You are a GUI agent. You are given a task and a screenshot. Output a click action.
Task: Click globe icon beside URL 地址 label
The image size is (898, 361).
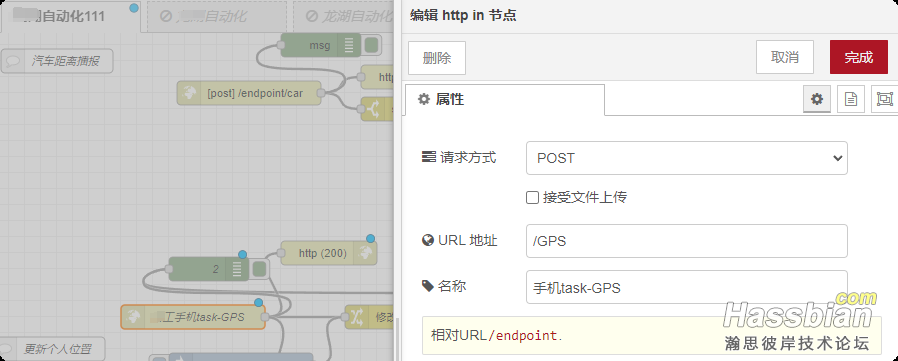point(427,241)
